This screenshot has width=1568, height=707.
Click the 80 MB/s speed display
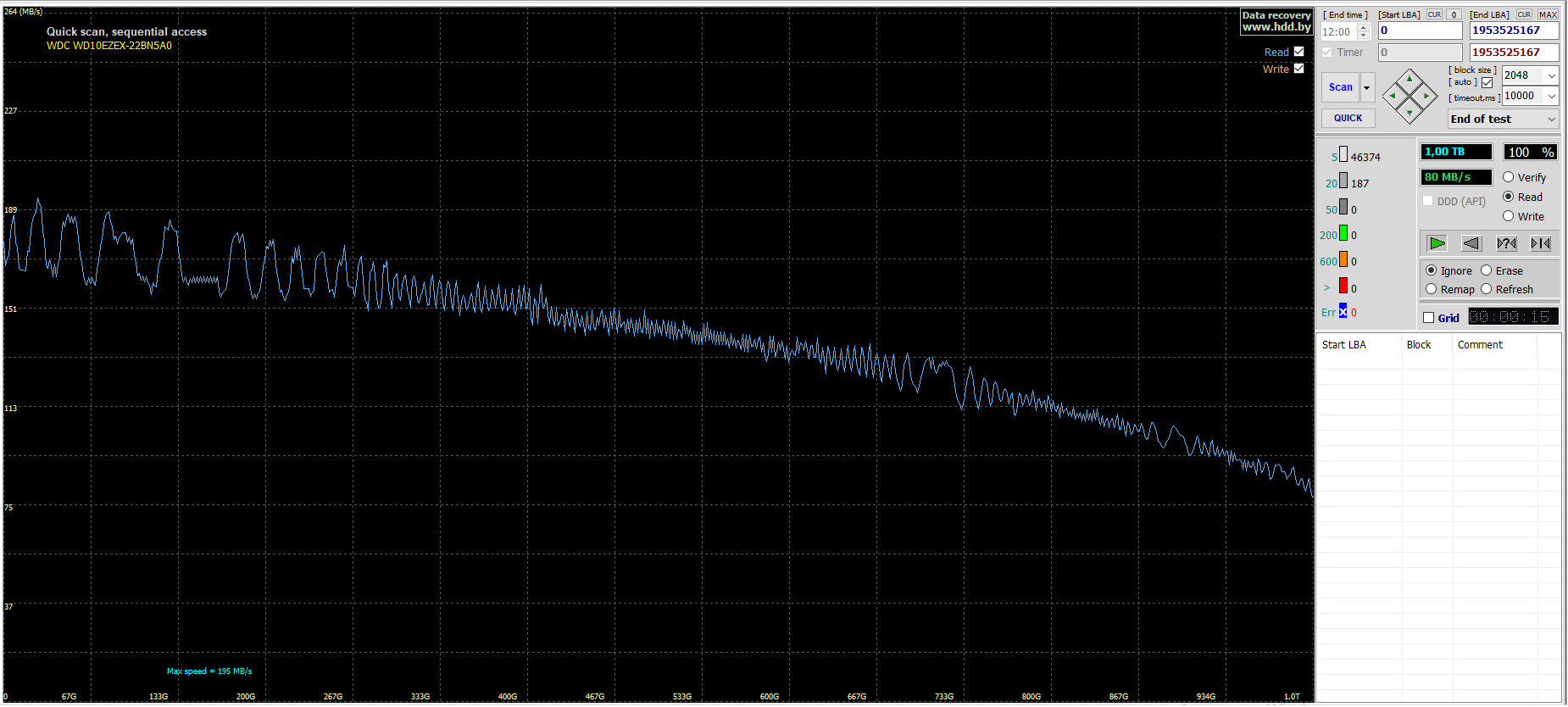point(1456,177)
